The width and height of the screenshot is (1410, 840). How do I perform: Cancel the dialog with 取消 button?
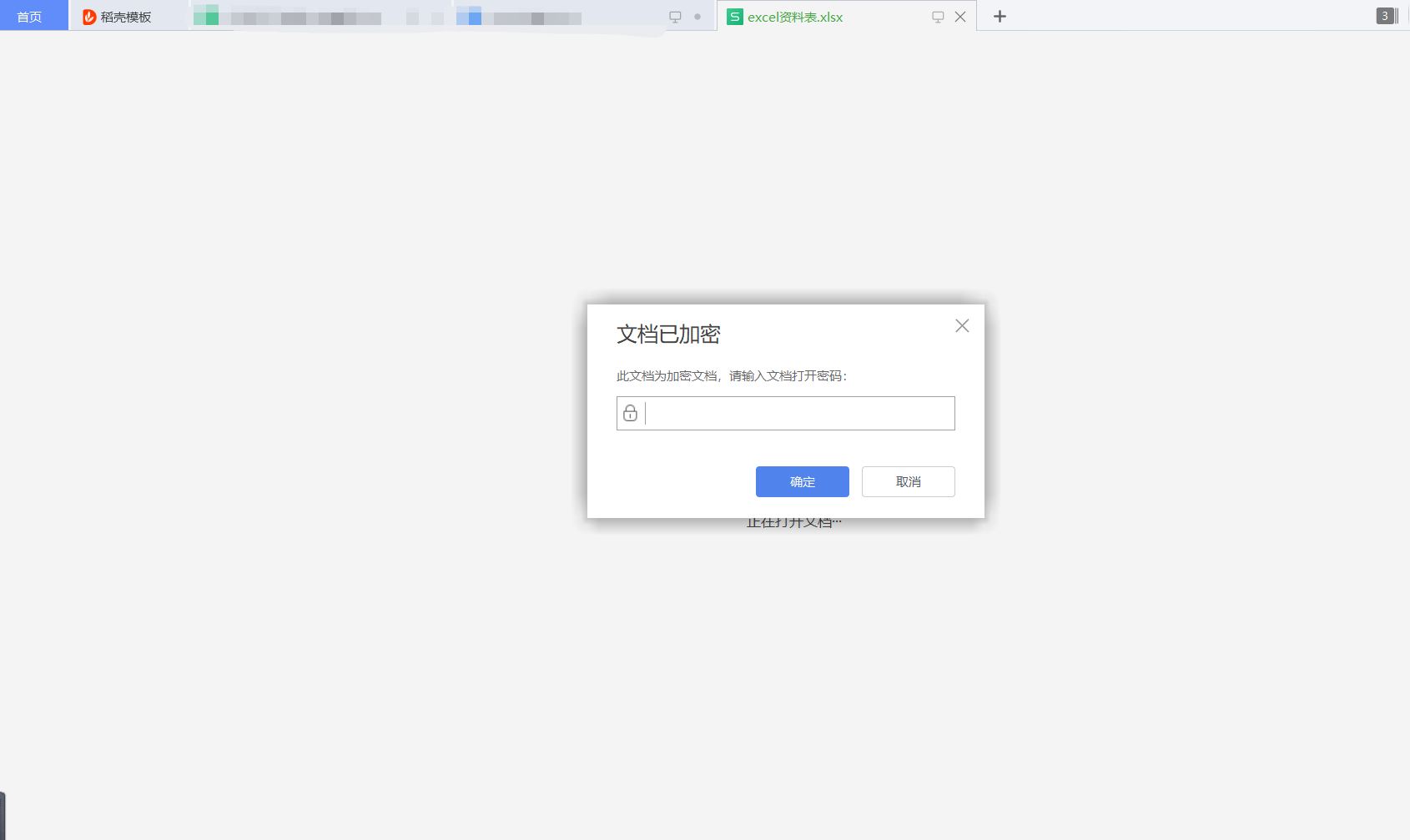[x=909, y=481]
